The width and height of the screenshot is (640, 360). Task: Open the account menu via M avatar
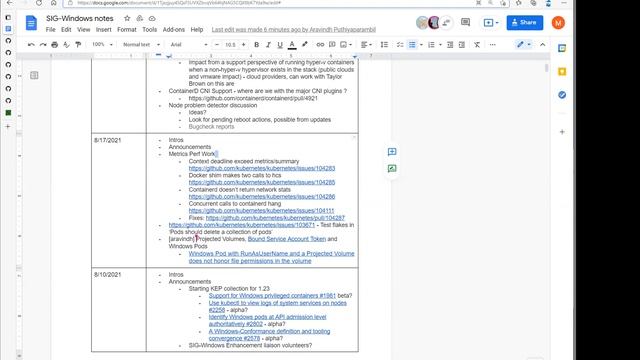click(x=558, y=23)
